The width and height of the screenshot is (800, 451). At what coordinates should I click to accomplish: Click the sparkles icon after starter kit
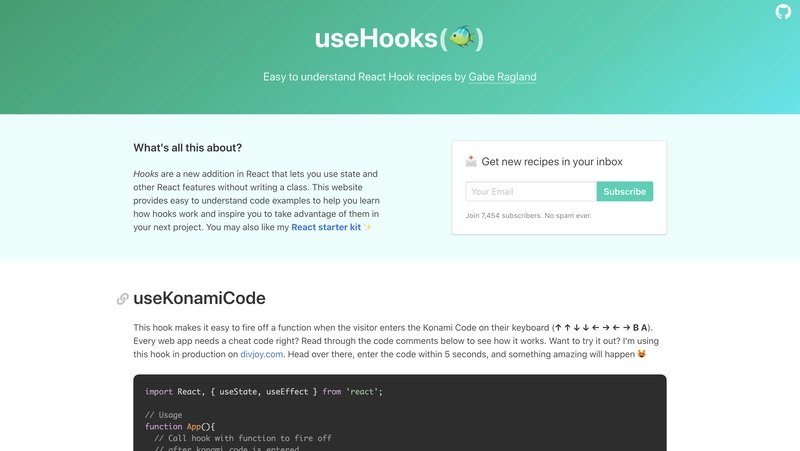[x=368, y=227]
